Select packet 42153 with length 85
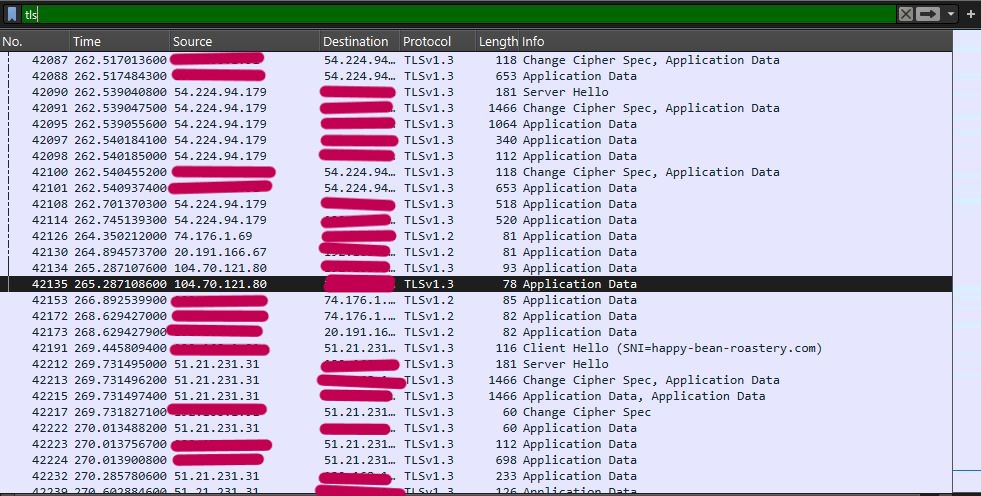Image resolution: width=981 pixels, height=496 pixels. click(476, 300)
